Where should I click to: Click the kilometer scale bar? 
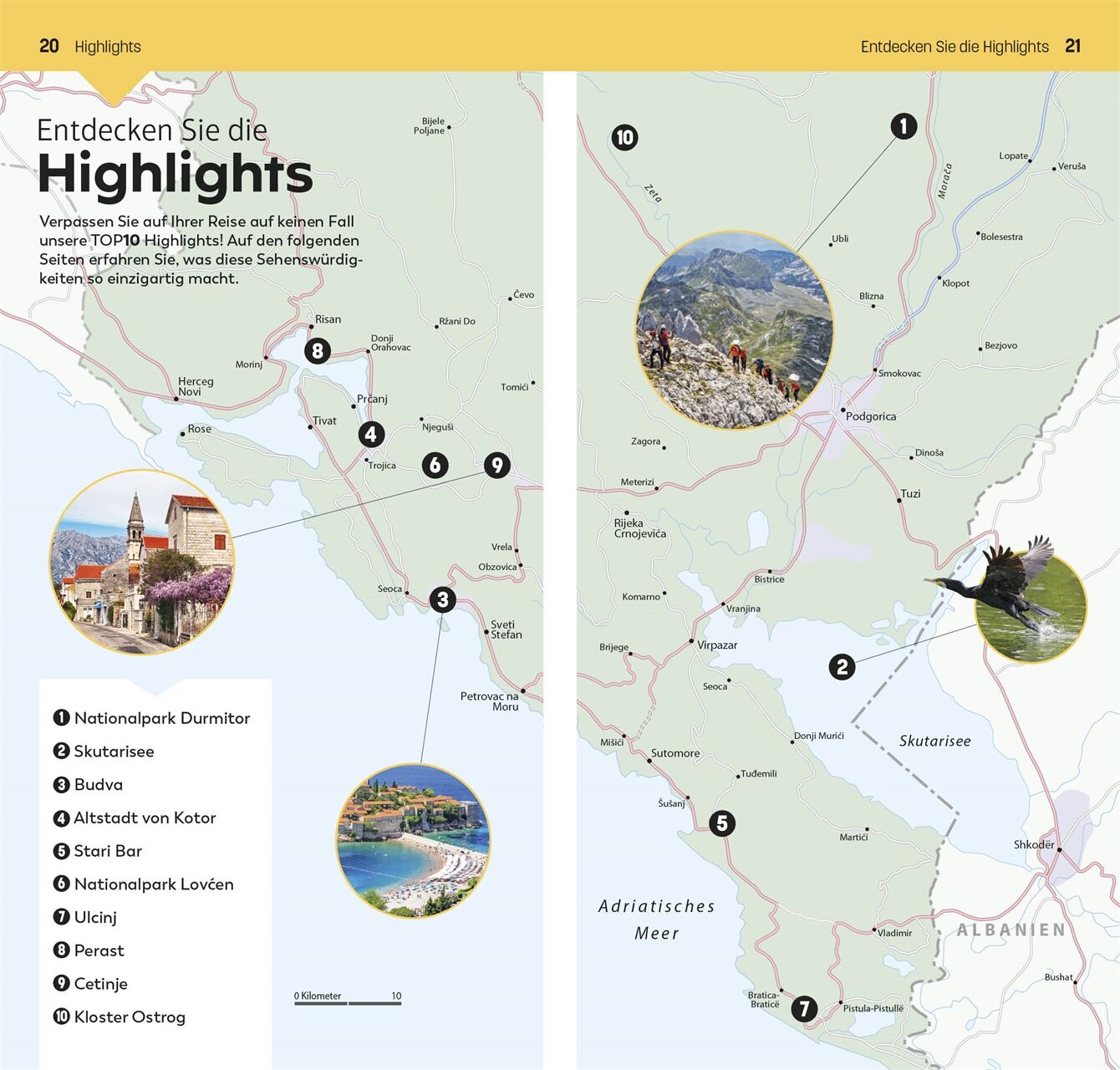[x=348, y=1001]
